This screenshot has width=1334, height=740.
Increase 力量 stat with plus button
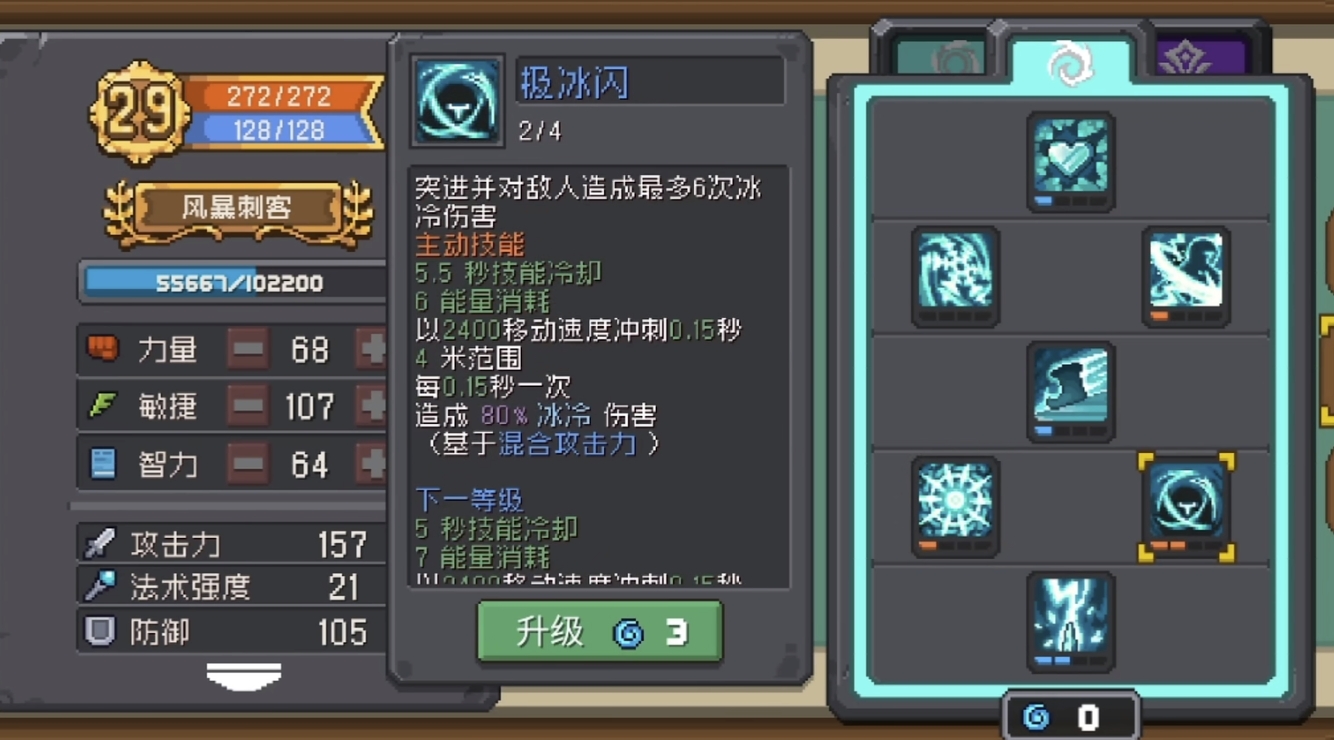[x=371, y=349]
